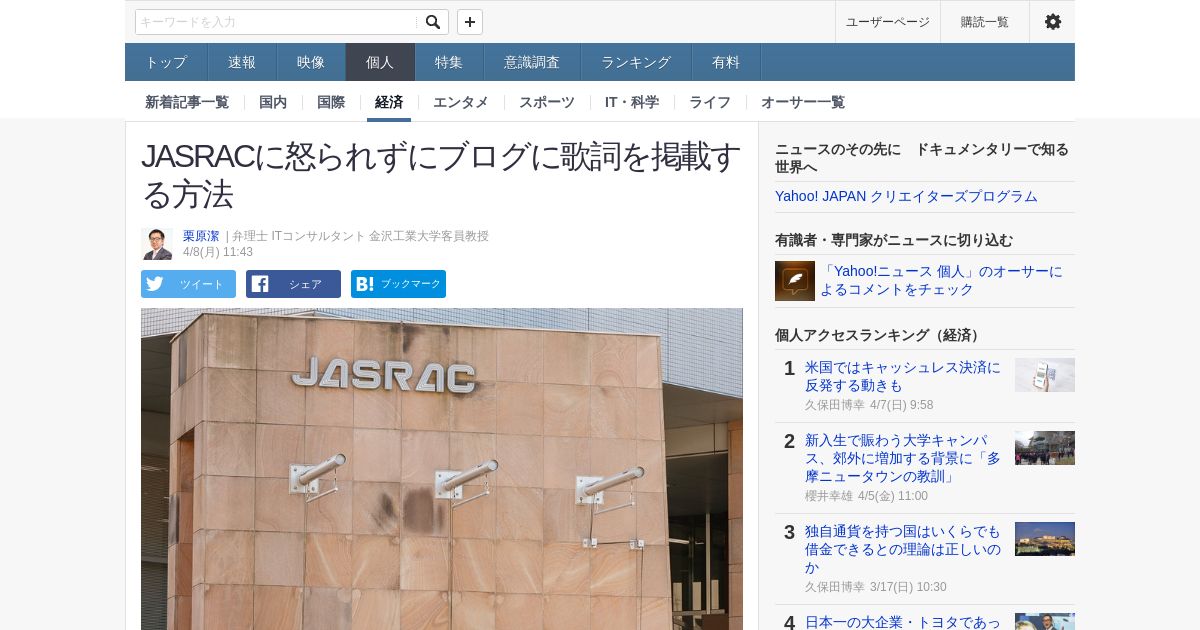Click thumbnail of cashless payment article
This screenshot has width=1200, height=630.
coord(1045,375)
